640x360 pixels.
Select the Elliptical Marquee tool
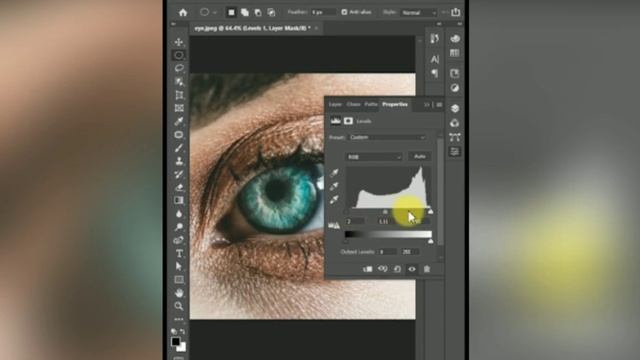[x=179, y=55]
